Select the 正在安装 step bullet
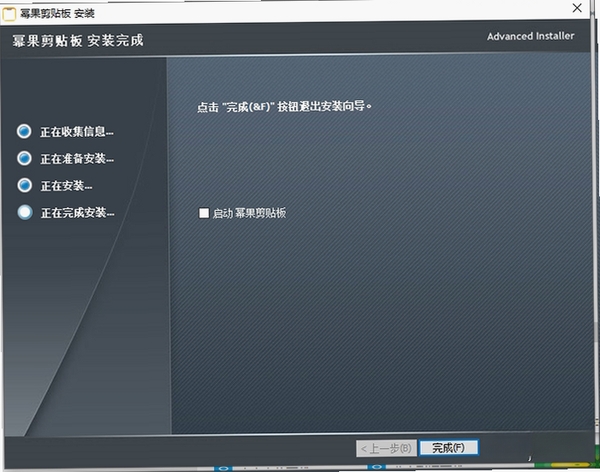Viewport: 600px width, 472px height. tap(25, 185)
